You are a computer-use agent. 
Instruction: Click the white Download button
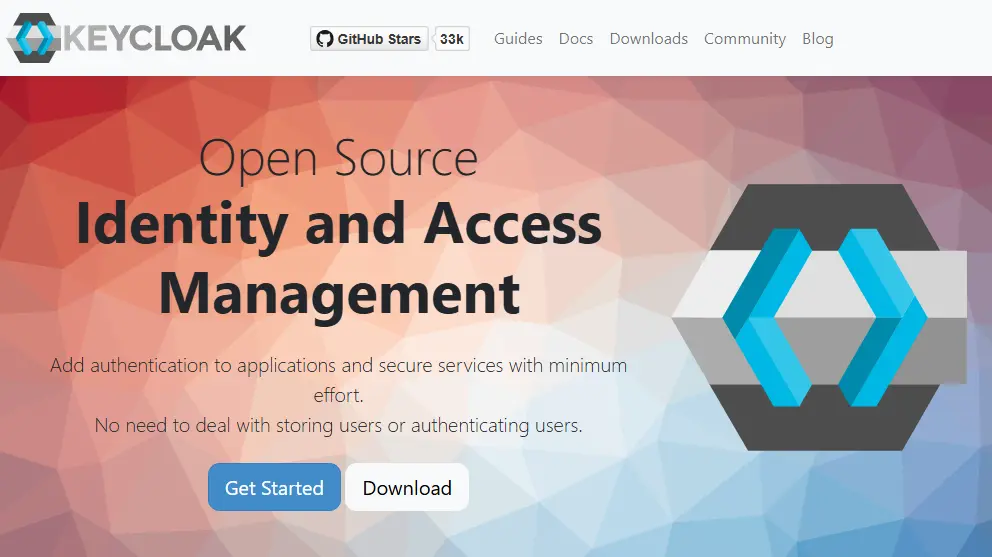(407, 487)
